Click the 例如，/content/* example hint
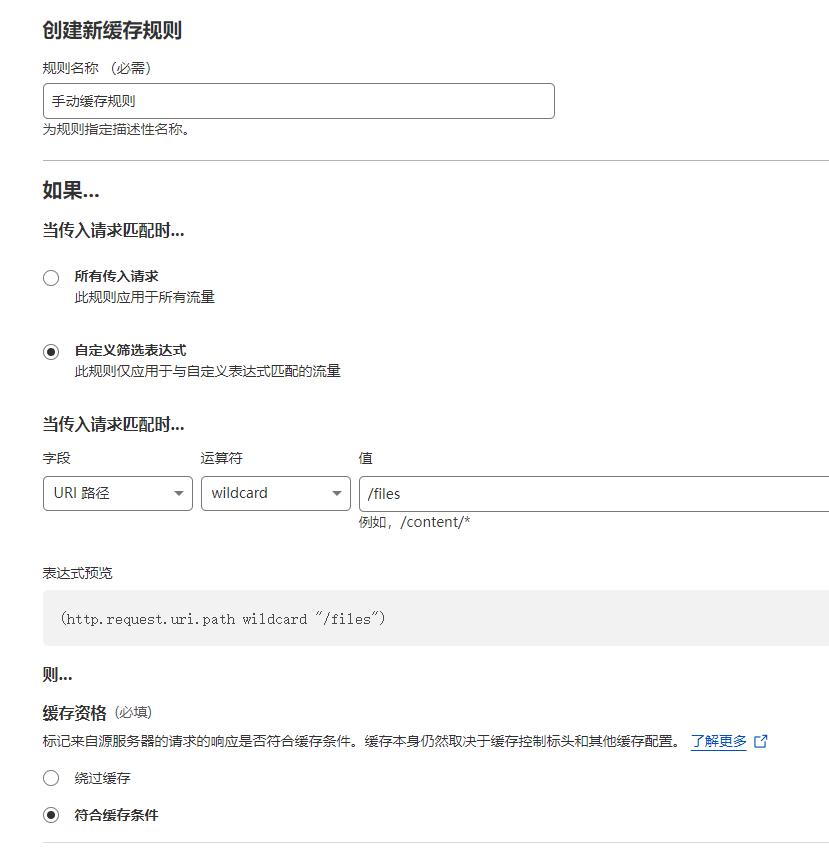This screenshot has height=856, width=829. coord(414,522)
